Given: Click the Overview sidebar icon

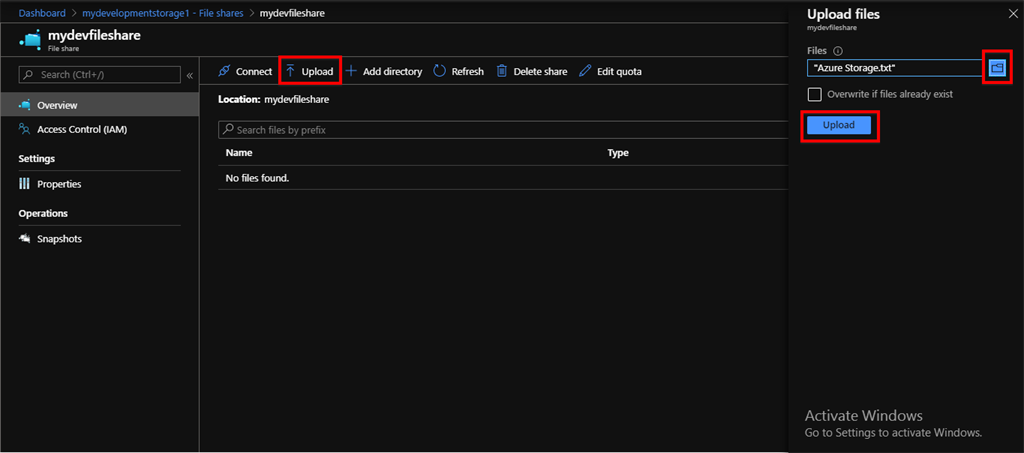Looking at the screenshot, I should [25, 105].
